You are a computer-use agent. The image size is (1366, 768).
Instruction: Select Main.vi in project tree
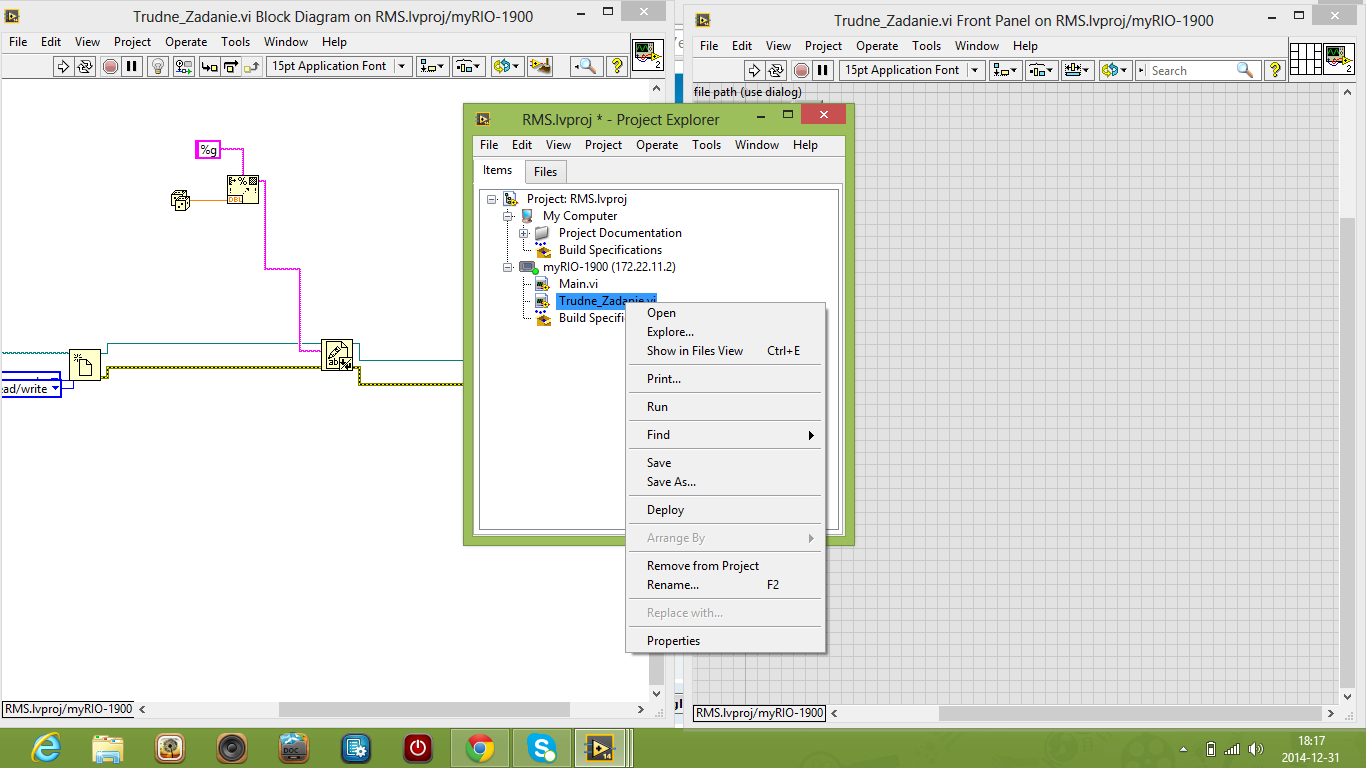[x=578, y=284]
